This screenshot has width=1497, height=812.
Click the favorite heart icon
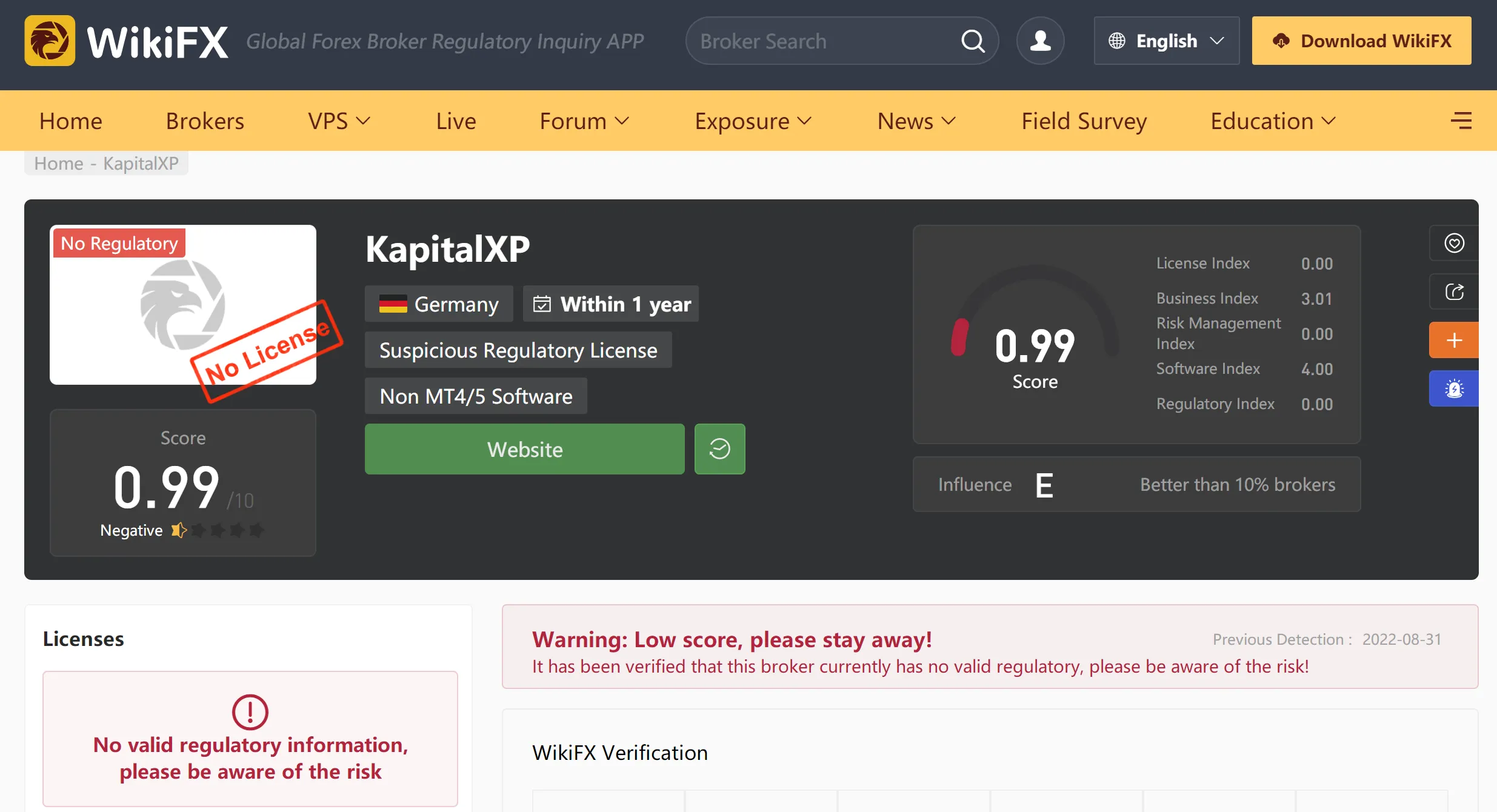[x=1454, y=243]
